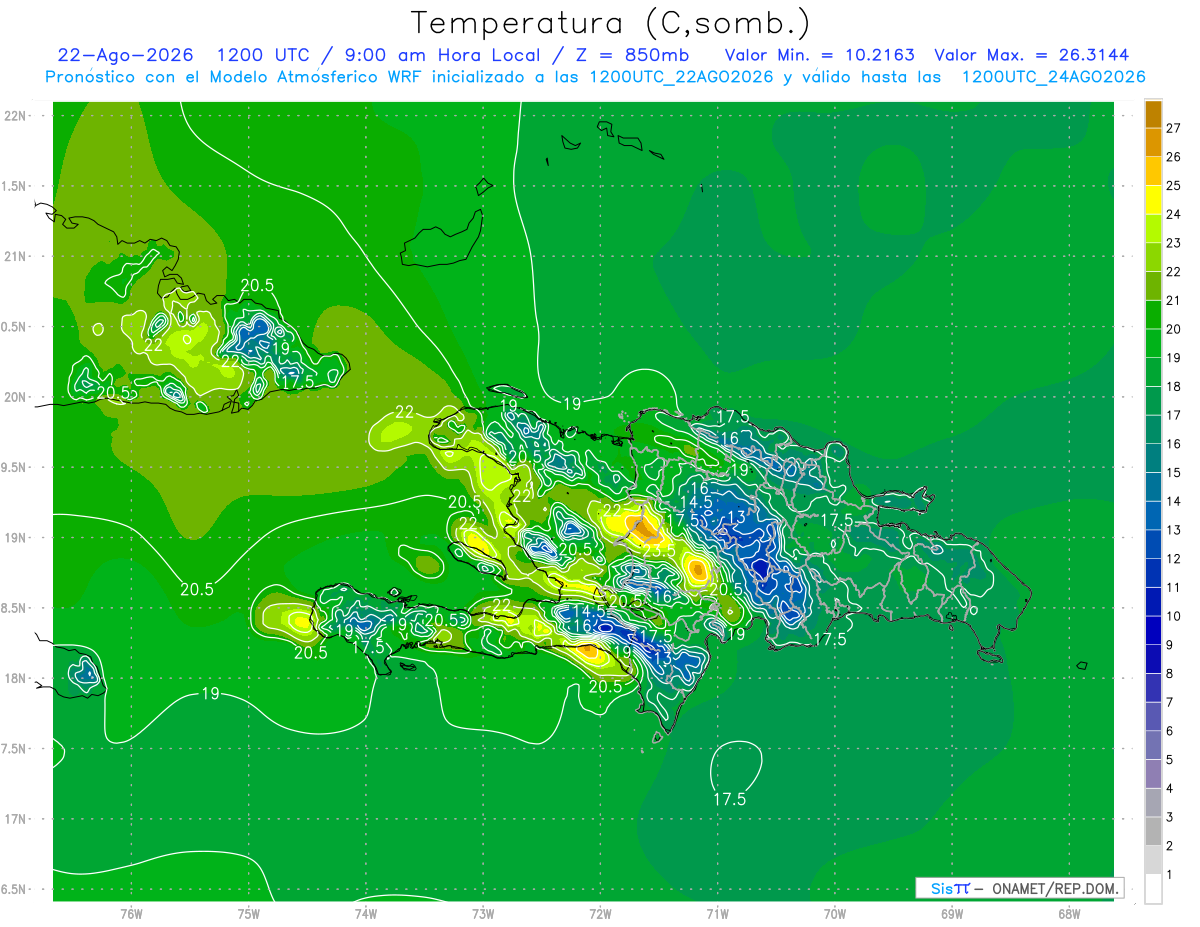Click the gray legend band between 2 and 3

[1153, 832]
